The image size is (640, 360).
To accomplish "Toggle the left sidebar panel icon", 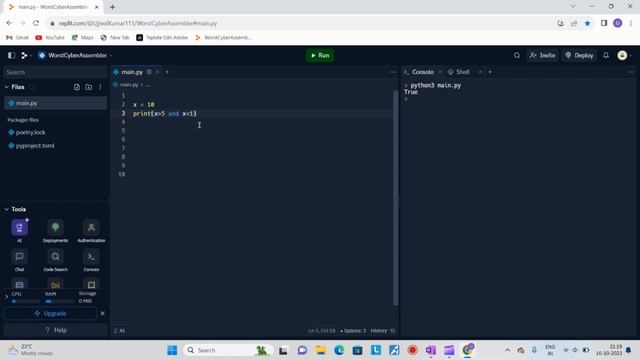I will 11,56.
